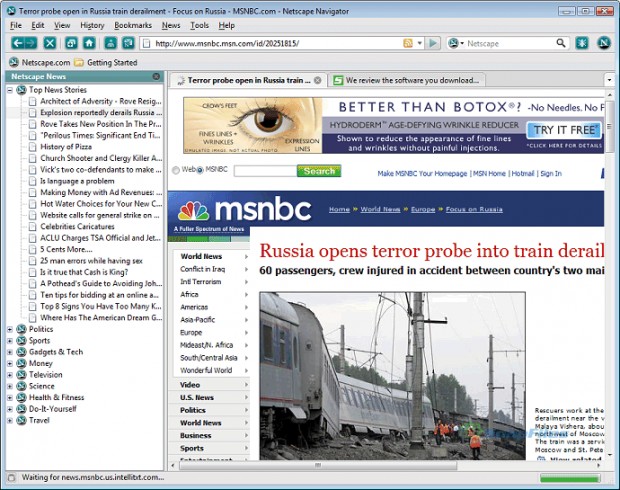Click the horizontal scrollbar thumb
Viewport: 620px width, 490px height.
[318, 465]
